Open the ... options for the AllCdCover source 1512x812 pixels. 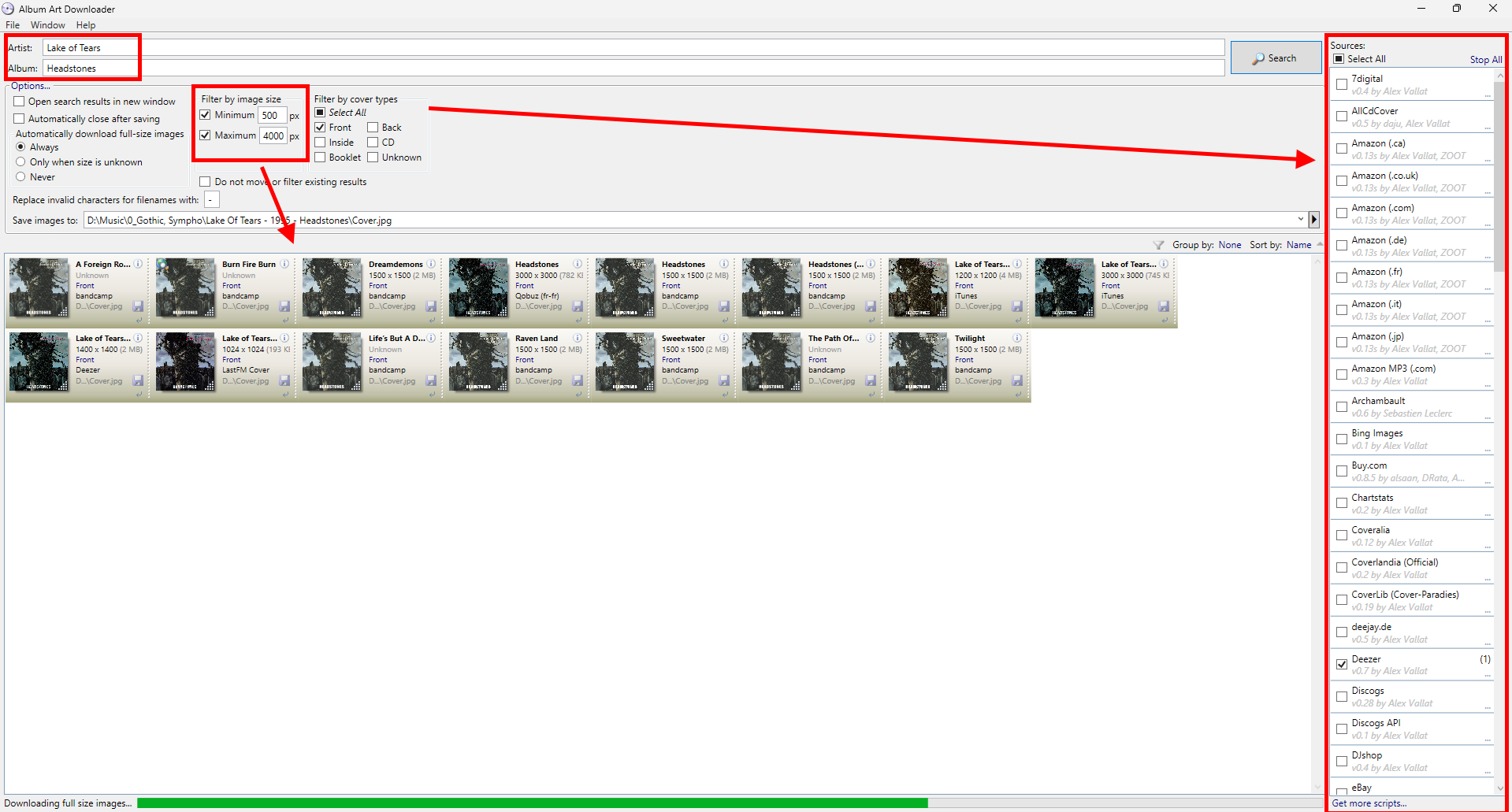(x=1488, y=127)
